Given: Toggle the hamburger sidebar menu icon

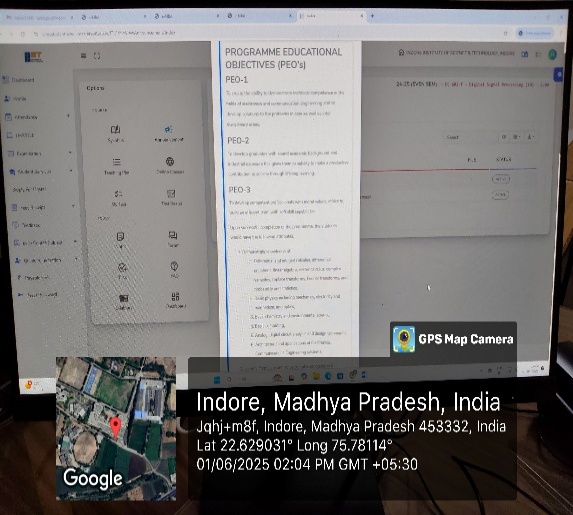Looking at the screenshot, I should 84,56.
